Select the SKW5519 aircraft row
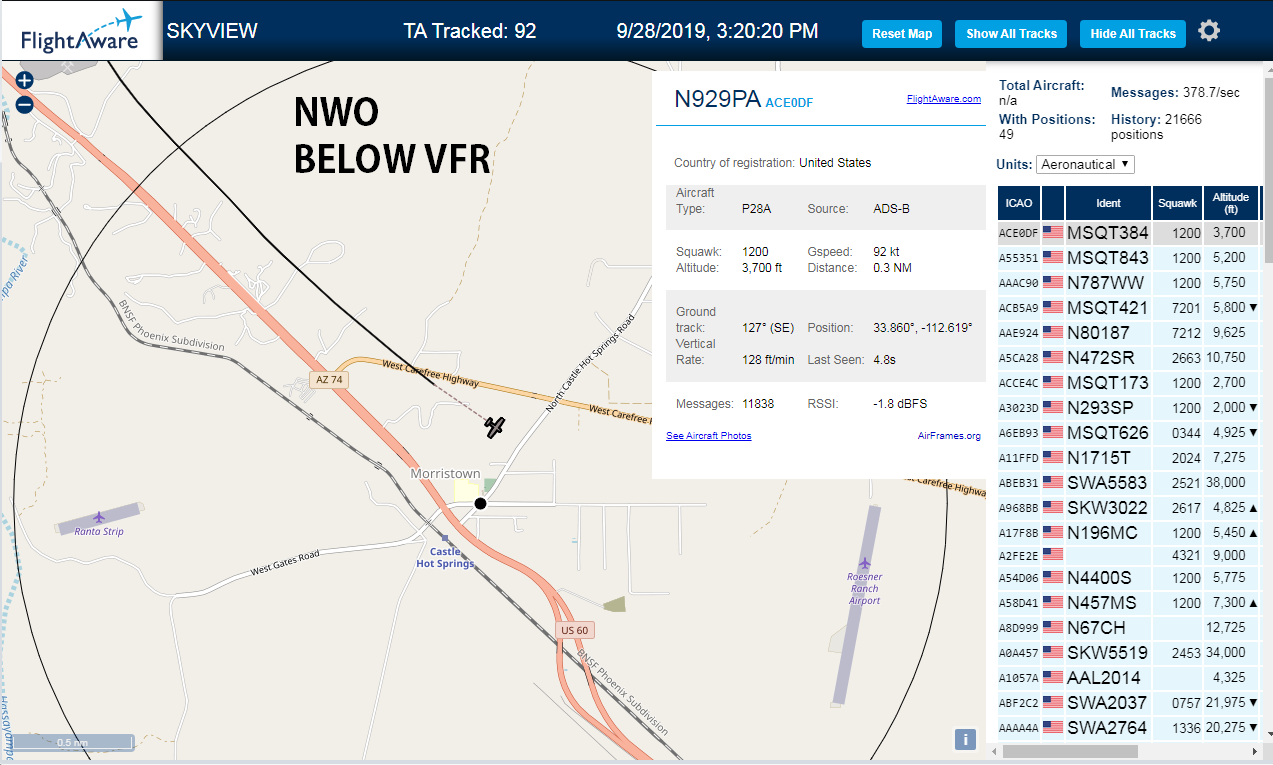Image resolution: width=1273 pixels, height=765 pixels. pyautogui.click(x=1129, y=653)
